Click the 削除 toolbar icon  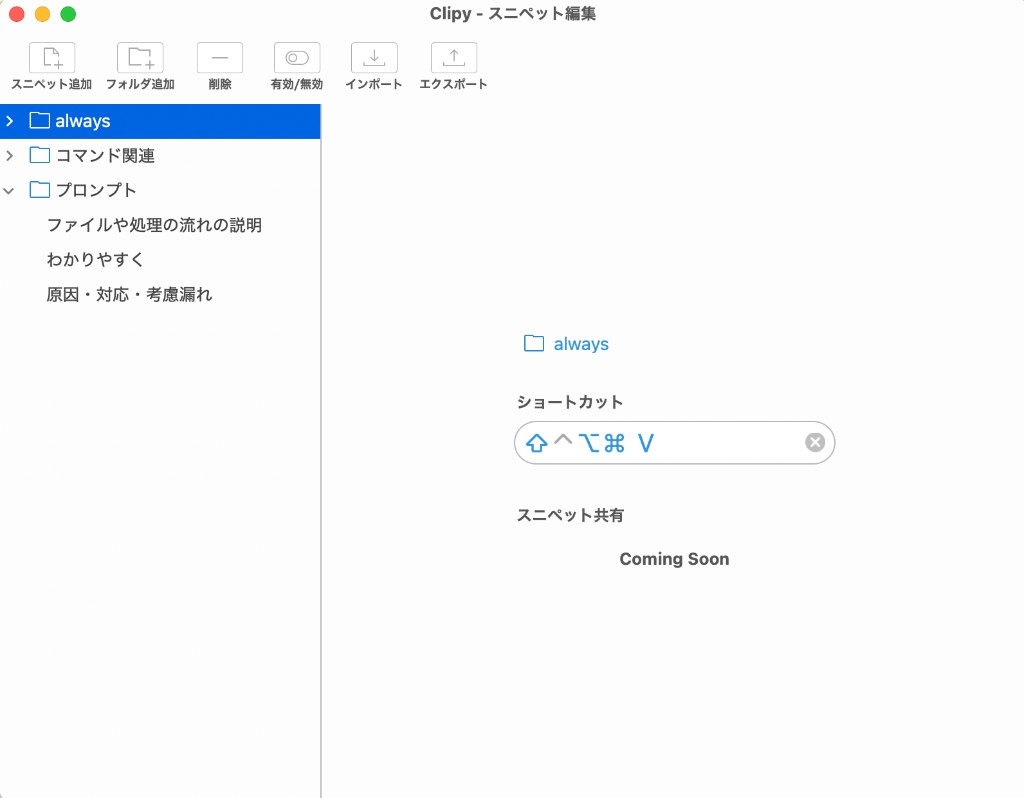tap(218, 57)
